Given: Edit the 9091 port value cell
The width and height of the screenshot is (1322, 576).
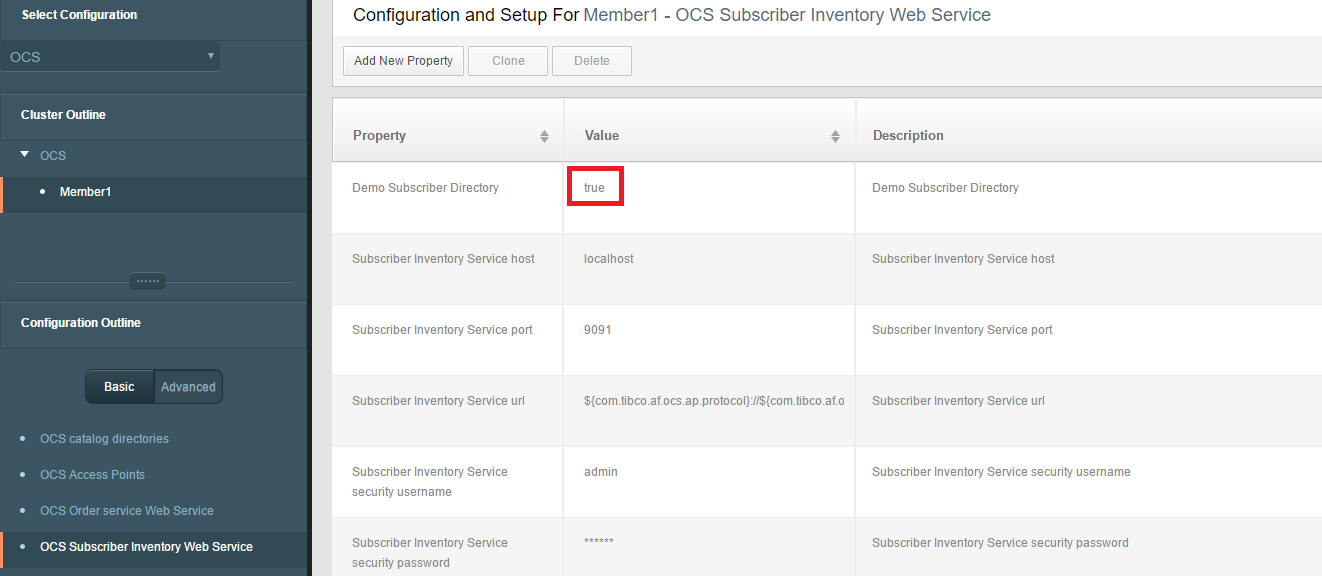Looking at the screenshot, I should (x=598, y=330).
